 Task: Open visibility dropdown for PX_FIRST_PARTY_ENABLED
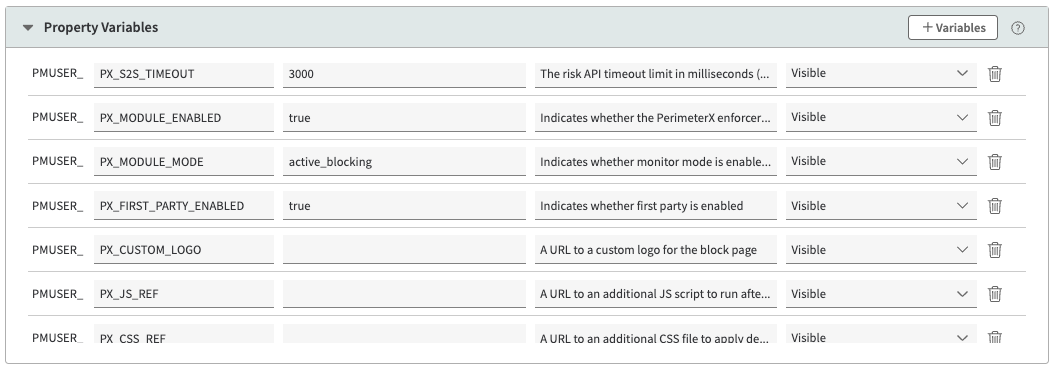coord(881,206)
